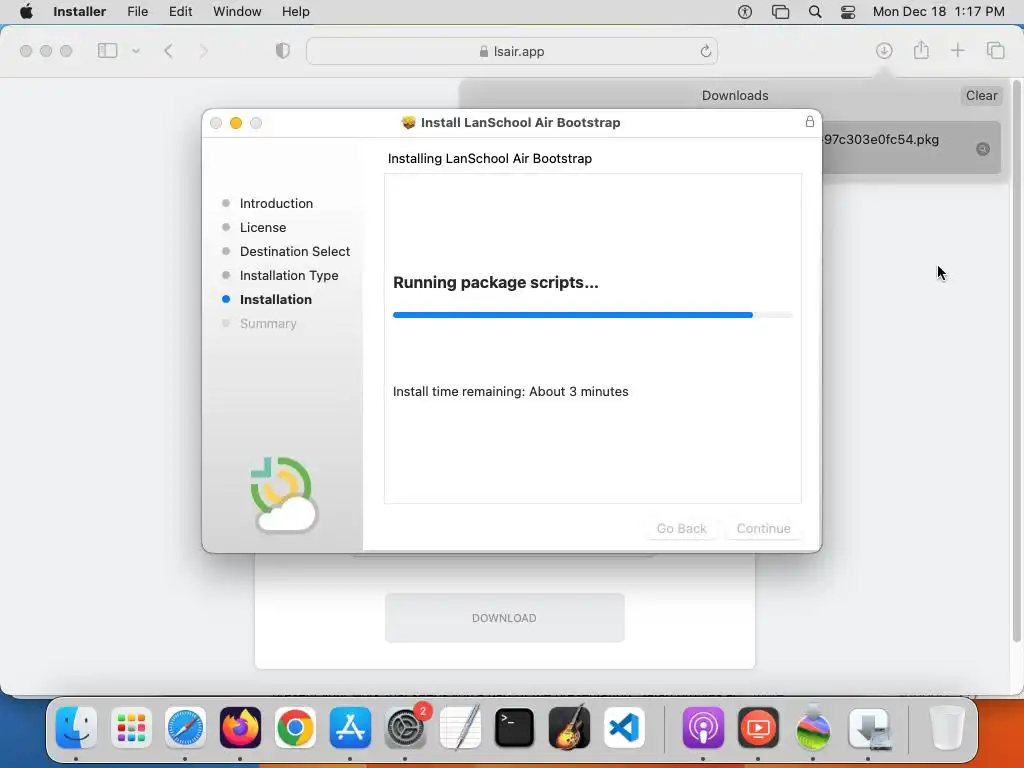Open the Window menu

tap(237, 12)
